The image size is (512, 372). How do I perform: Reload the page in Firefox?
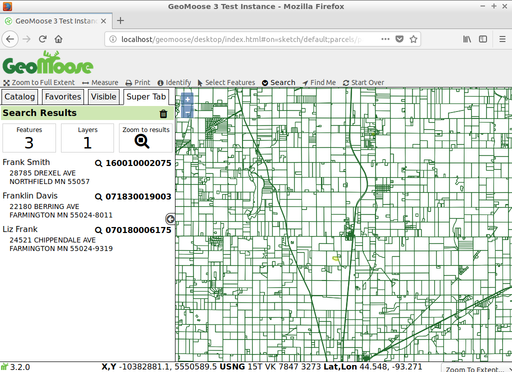pos(42,39)
